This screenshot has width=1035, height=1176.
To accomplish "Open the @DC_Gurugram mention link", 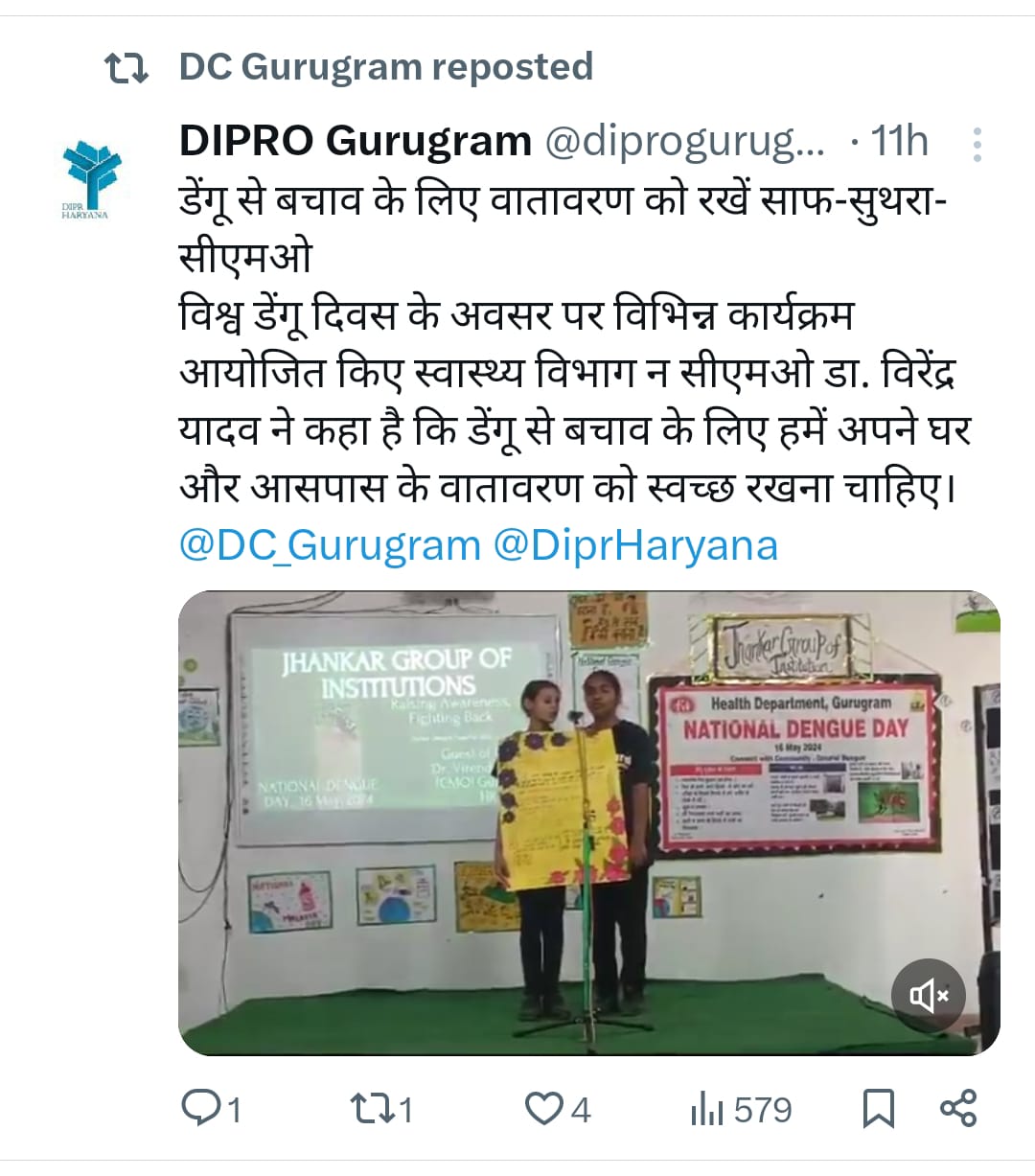I will click(x=330, y=545).
